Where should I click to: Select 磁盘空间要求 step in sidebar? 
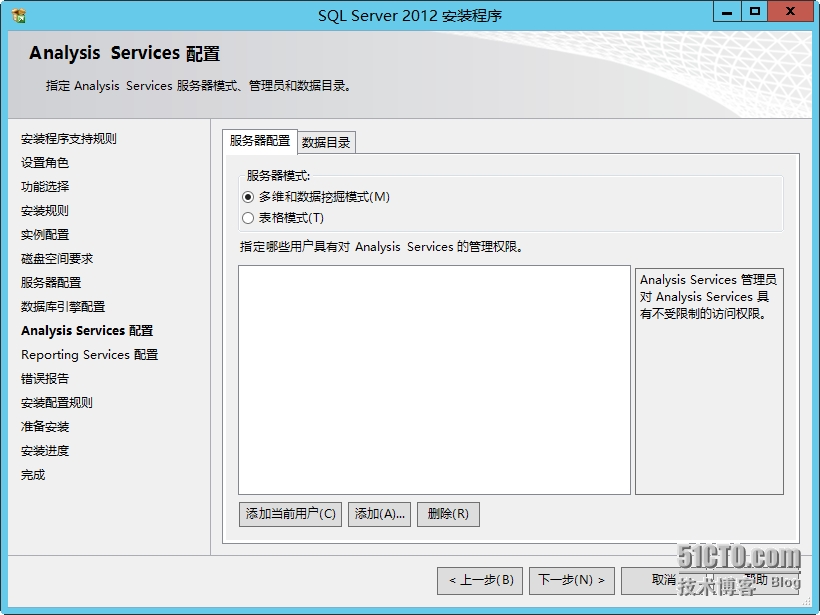pos(57,259)
